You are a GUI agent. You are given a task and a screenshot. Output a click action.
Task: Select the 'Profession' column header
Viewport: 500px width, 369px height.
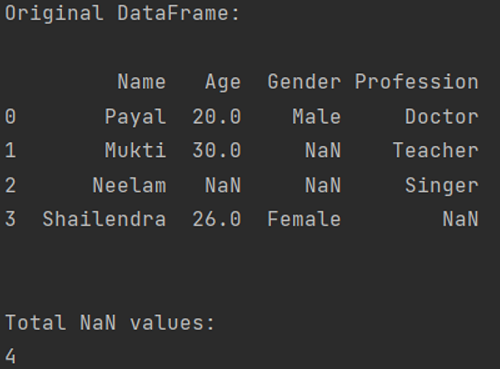(x=417, y=82)
